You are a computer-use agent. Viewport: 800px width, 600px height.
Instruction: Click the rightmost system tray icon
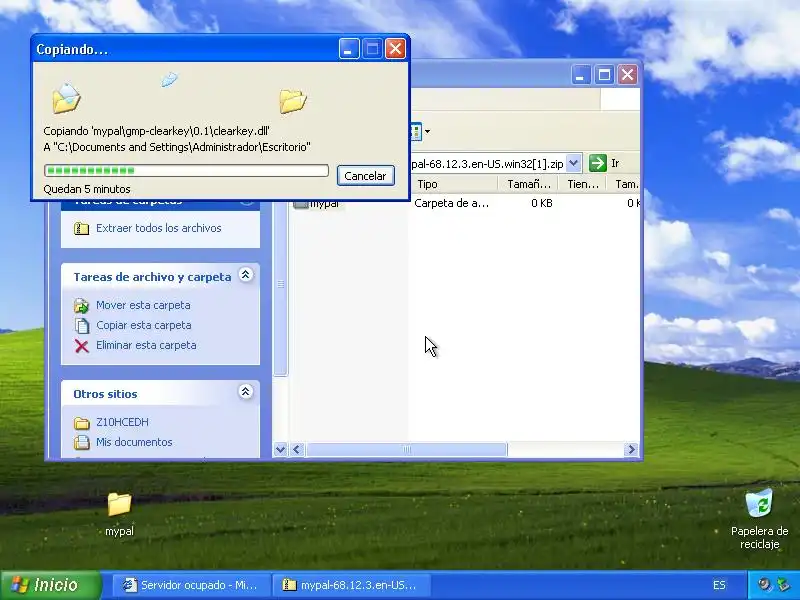click(x=782, y=585)
